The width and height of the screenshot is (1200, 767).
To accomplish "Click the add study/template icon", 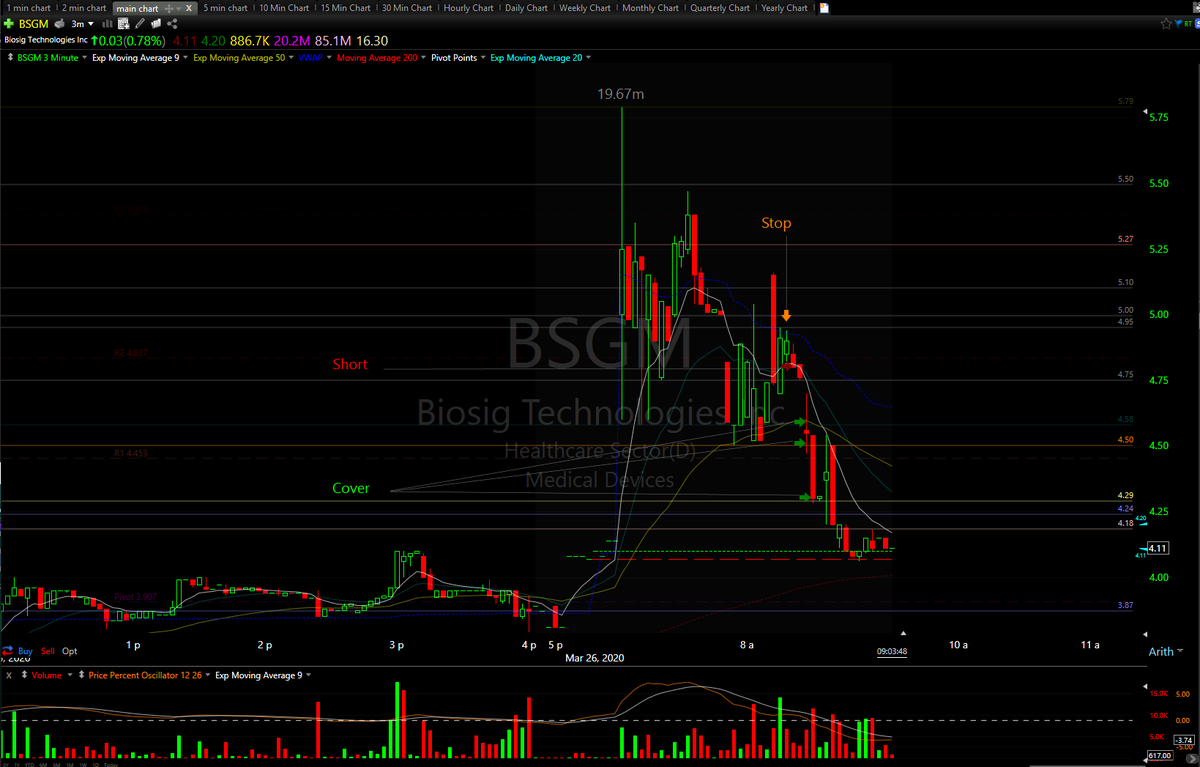I will [x=124, y=24].
